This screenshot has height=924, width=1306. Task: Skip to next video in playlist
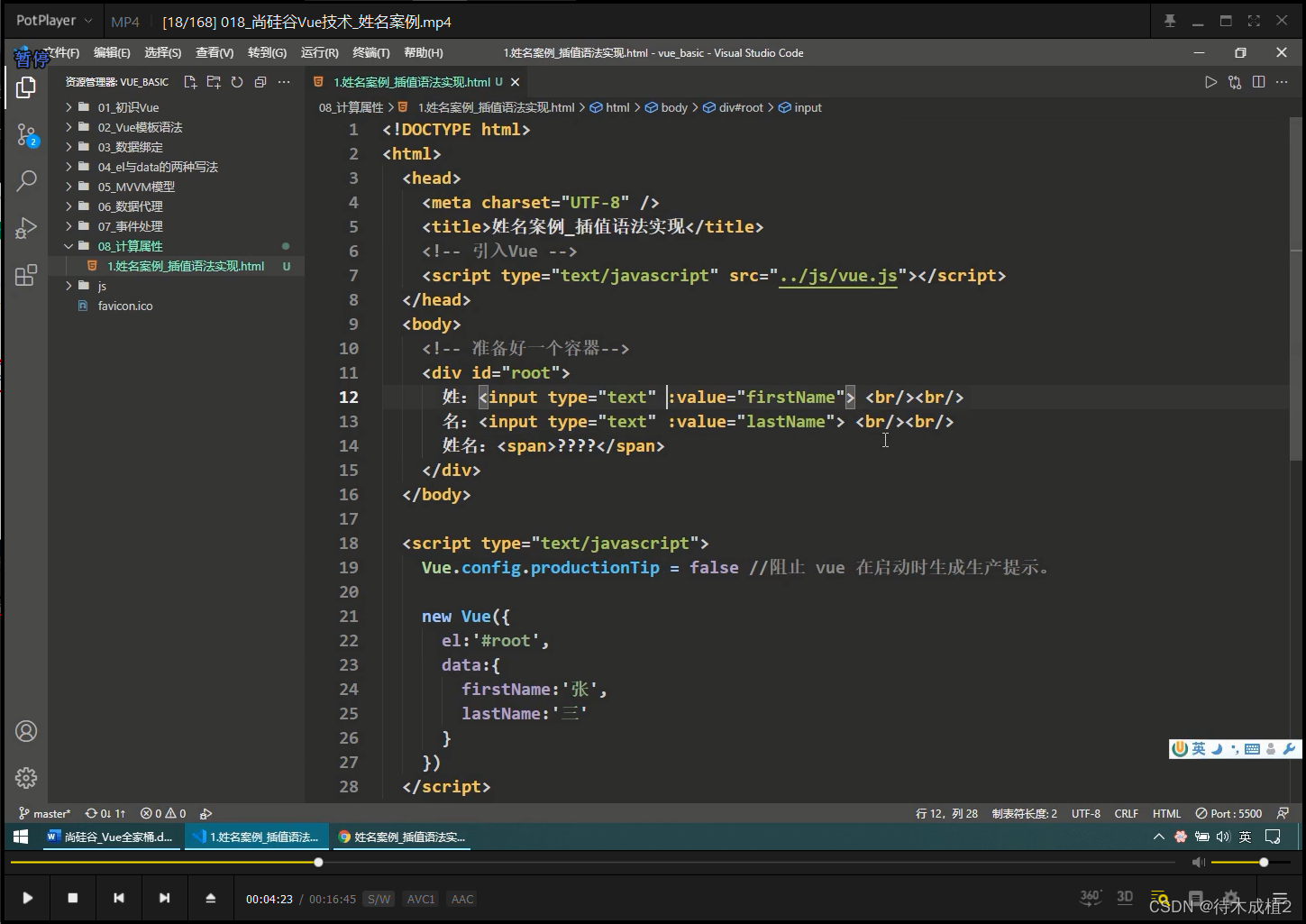tap(164, 898)
